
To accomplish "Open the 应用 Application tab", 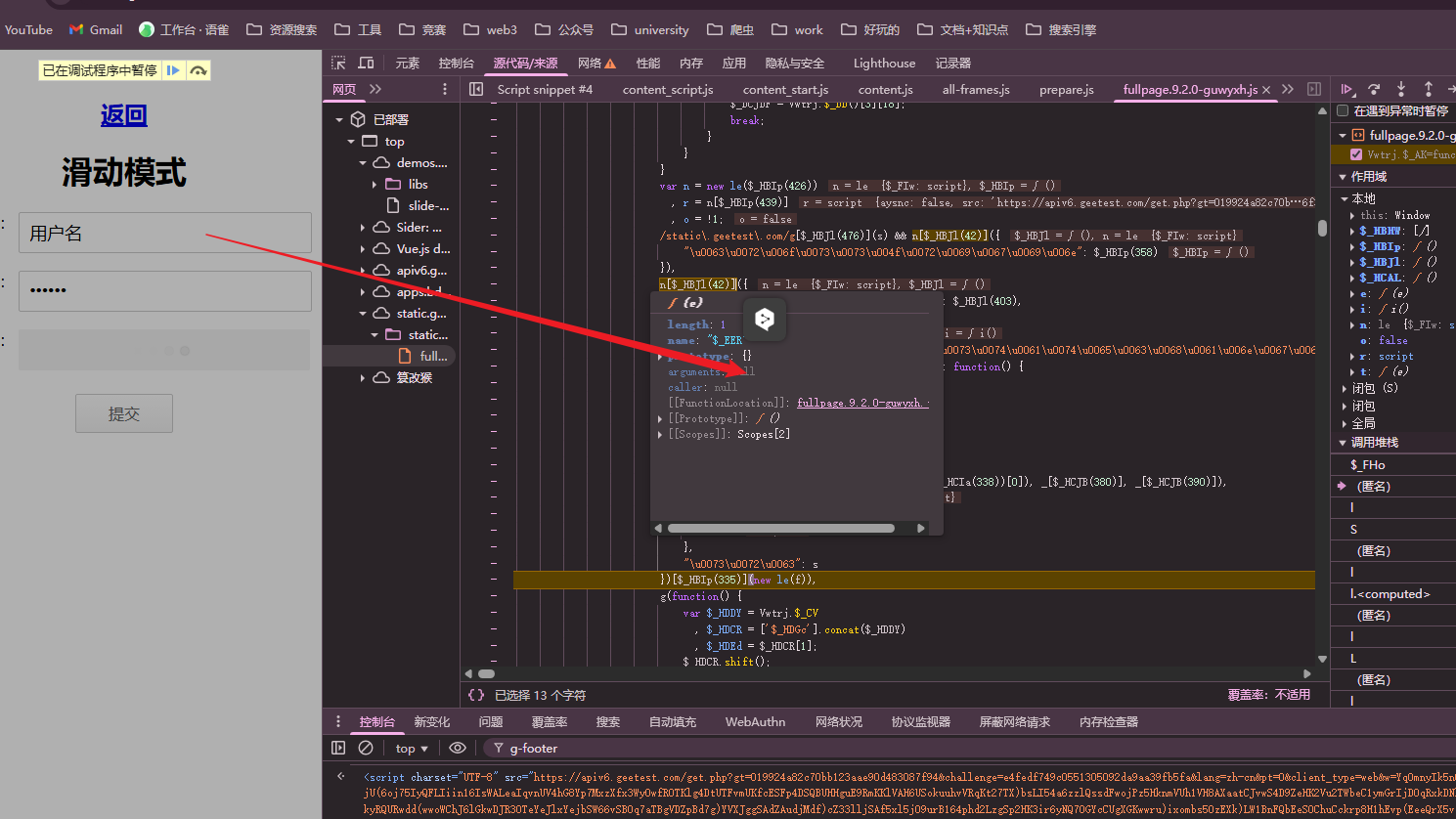I will point(734,63).
